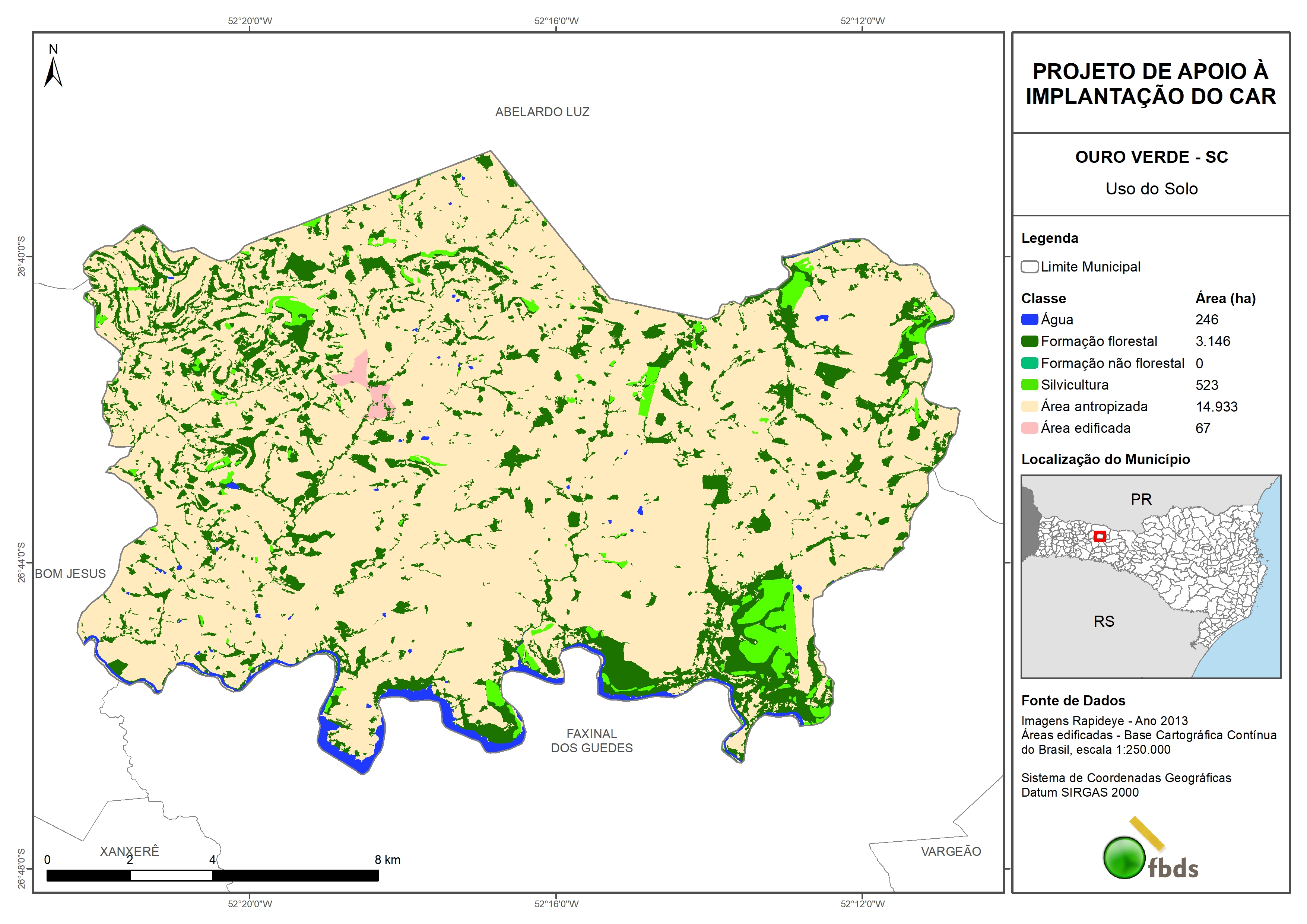Click the Silvicultura bright green swatch
1307x924 pixels.
pyautogui.click(x=1029, y=385)
